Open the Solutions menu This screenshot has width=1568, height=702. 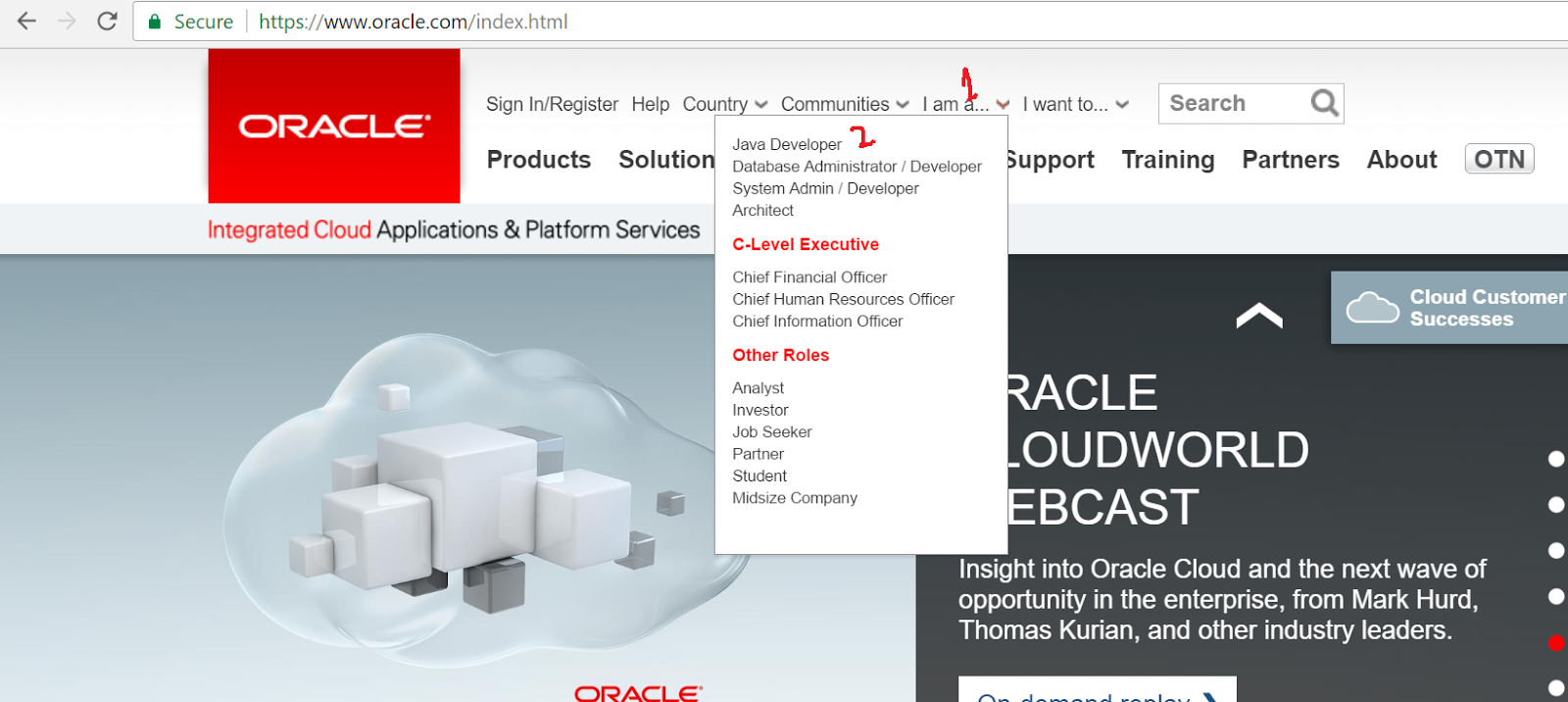(666, 160)
